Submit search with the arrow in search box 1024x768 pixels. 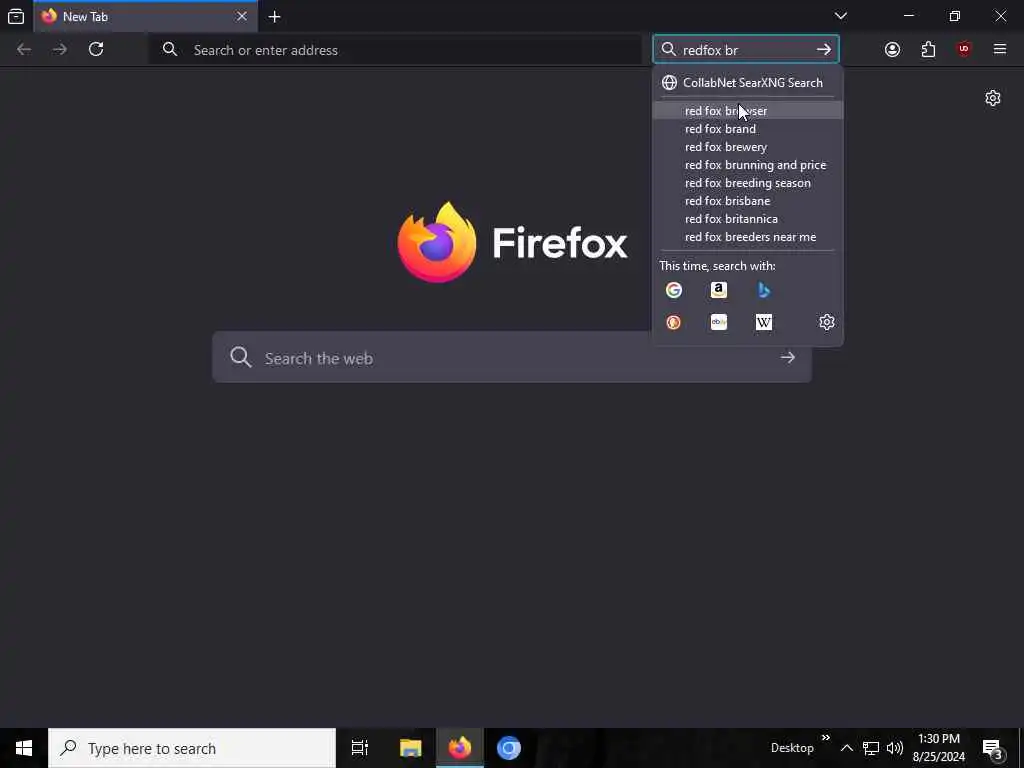coord(824,50)
